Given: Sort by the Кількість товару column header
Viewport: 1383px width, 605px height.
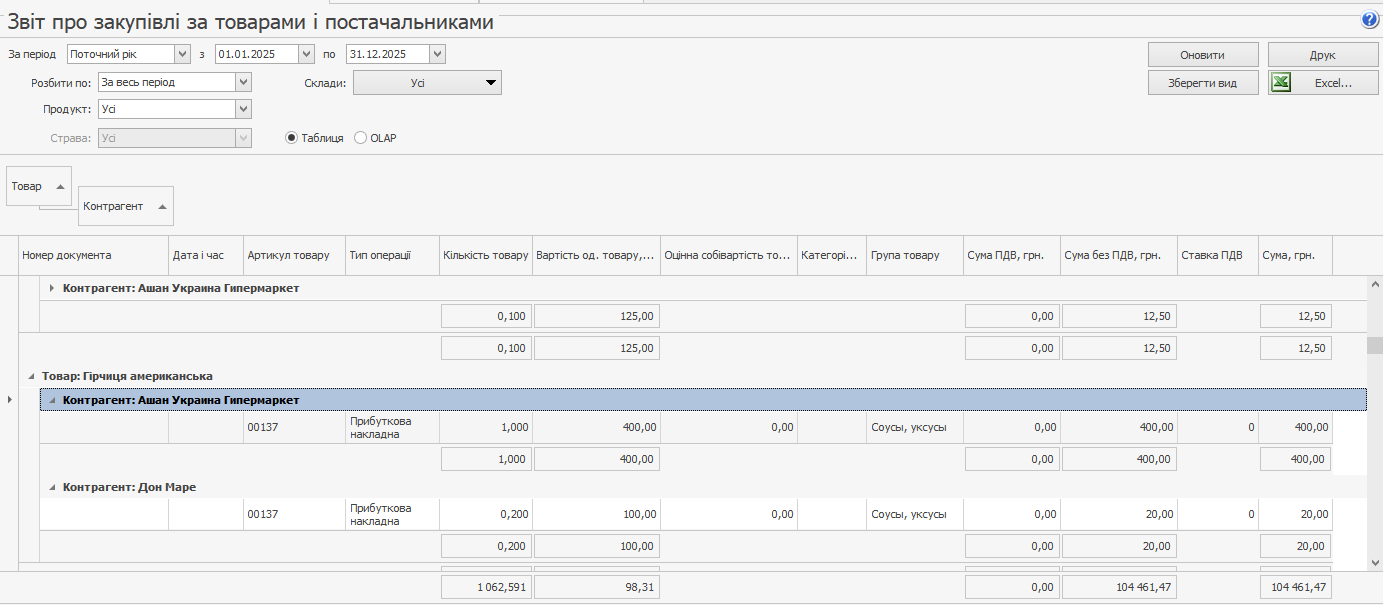Looking at the screenshot, I should (485, 255).
